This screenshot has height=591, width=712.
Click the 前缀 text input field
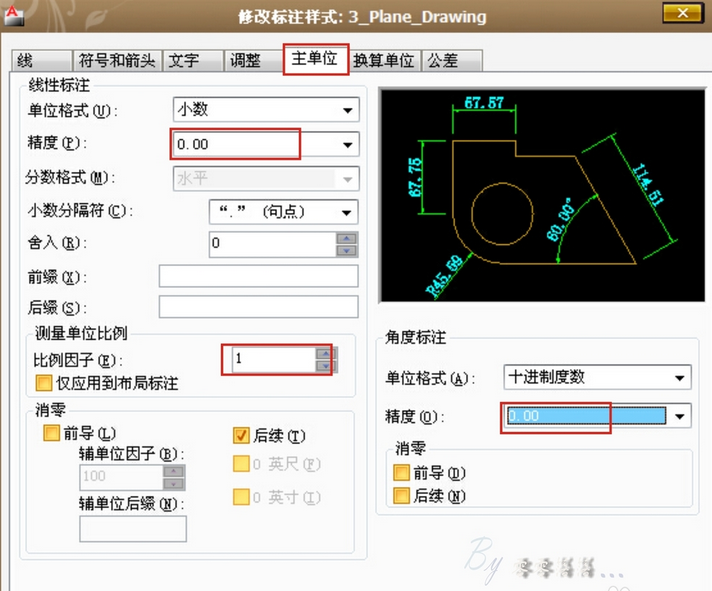coord(258,276)
